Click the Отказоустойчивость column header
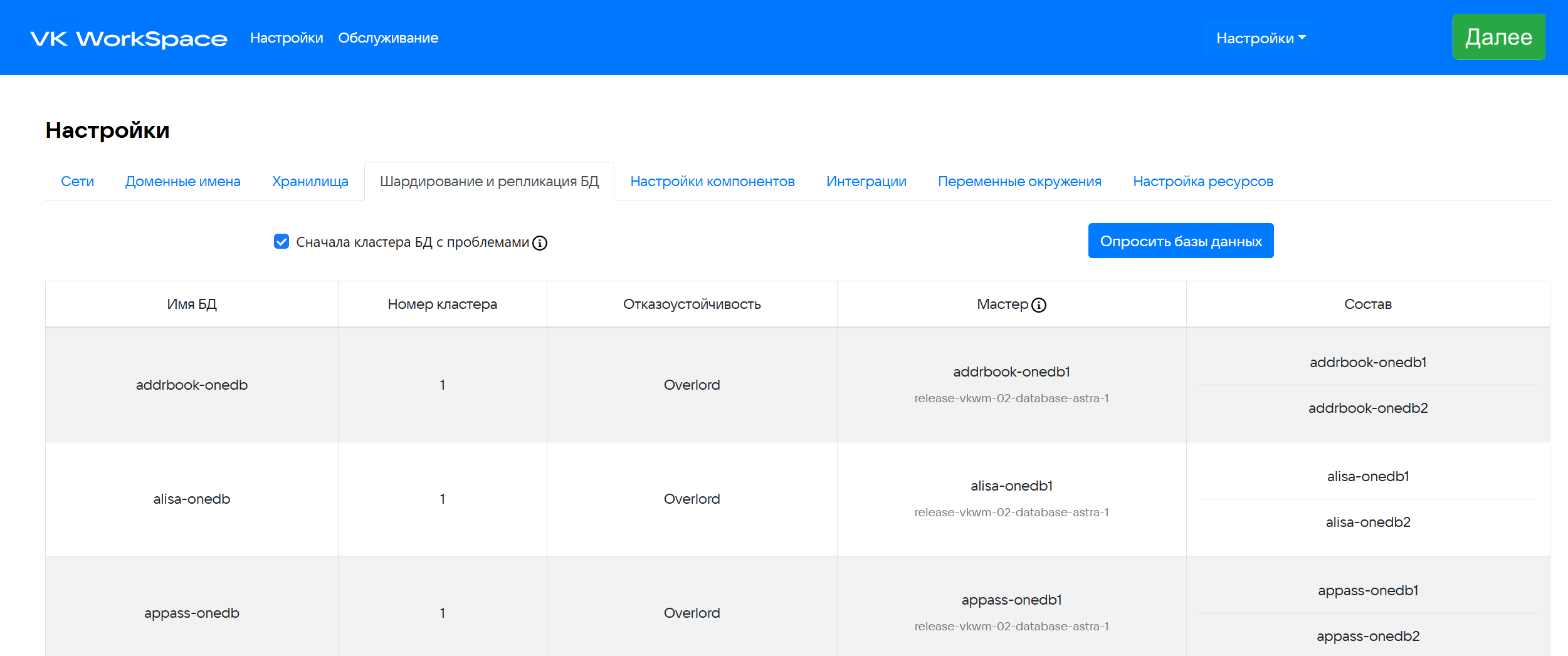This screenshot has height=656, width=1568. point(692,305)
